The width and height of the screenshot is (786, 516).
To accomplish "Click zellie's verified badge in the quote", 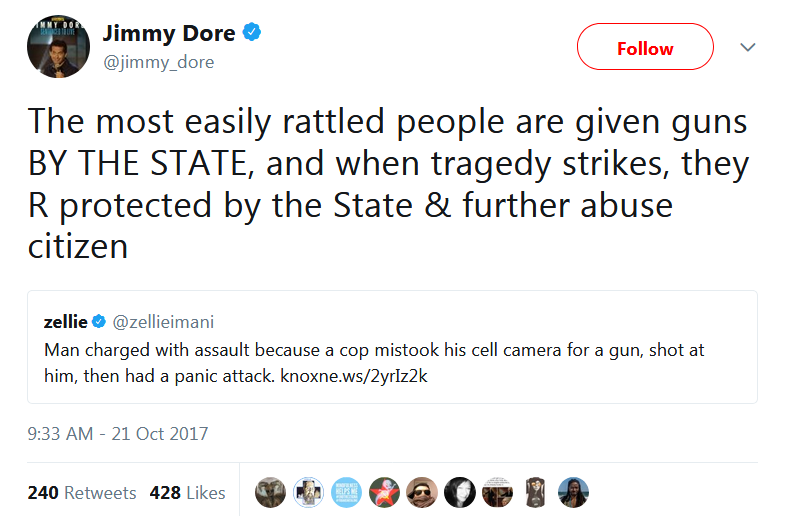I will (99, 322).
